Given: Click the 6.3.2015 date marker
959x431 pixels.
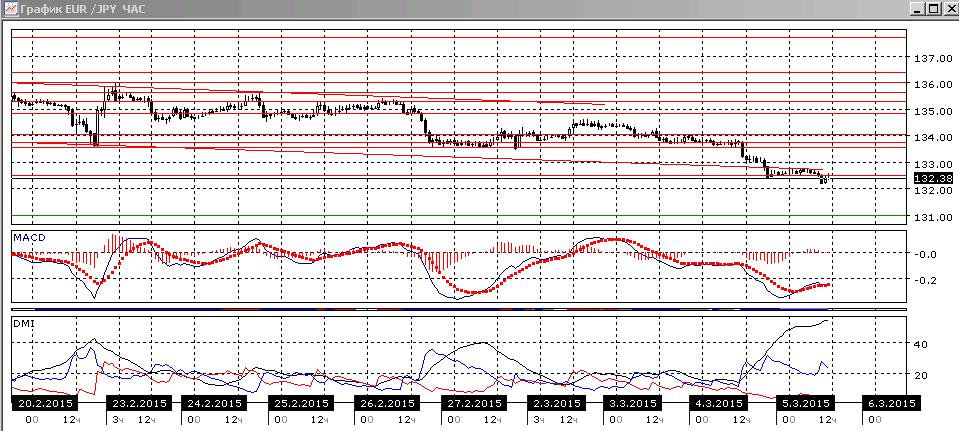Looking at the screenshot, I should pyautogui.click(x=890, y=403).
